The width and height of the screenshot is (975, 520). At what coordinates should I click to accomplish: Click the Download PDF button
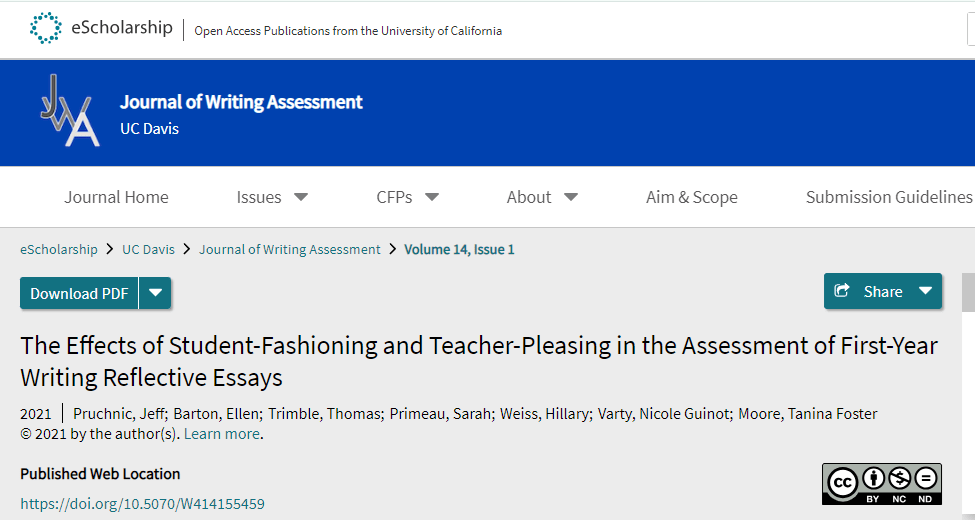click(x=79, y=293)
